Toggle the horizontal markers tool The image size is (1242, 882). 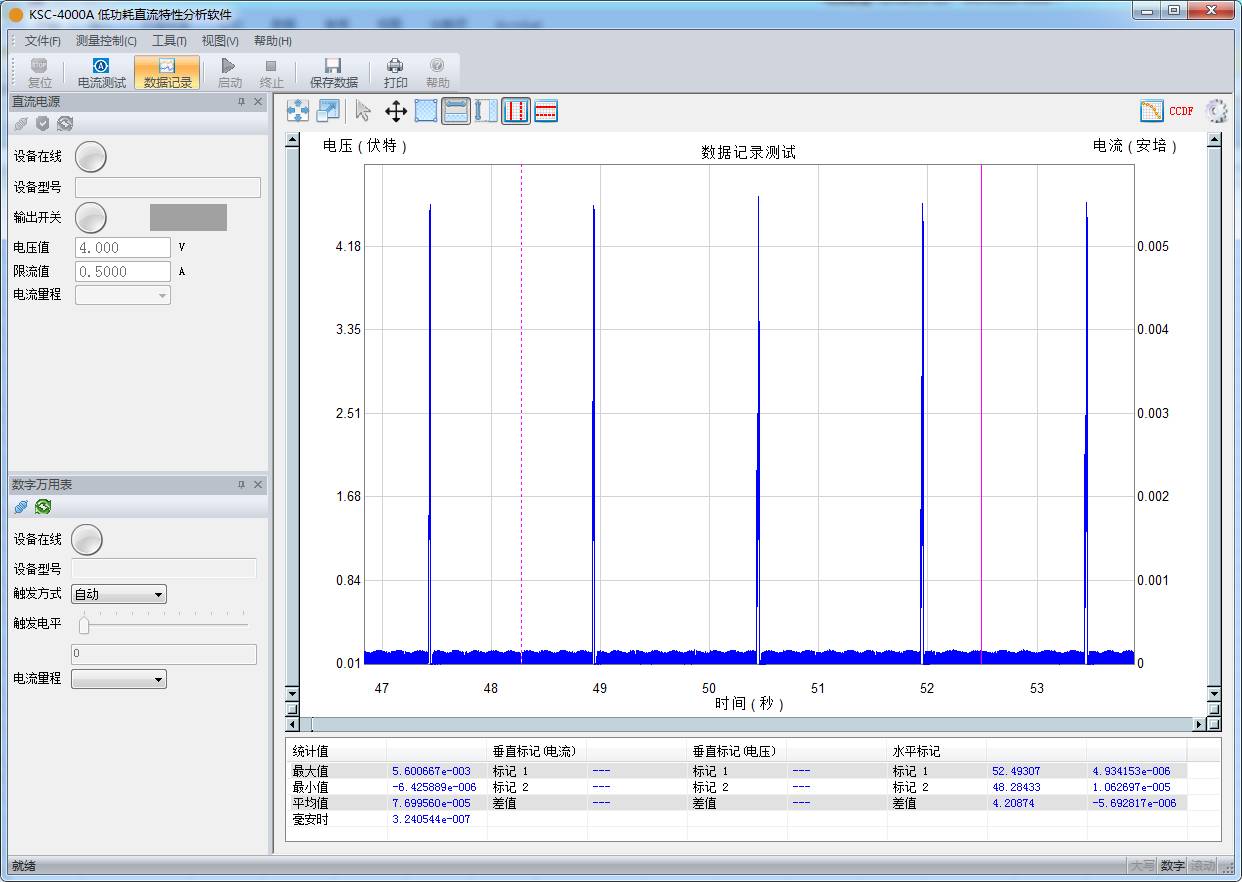(x=546, y=111)
